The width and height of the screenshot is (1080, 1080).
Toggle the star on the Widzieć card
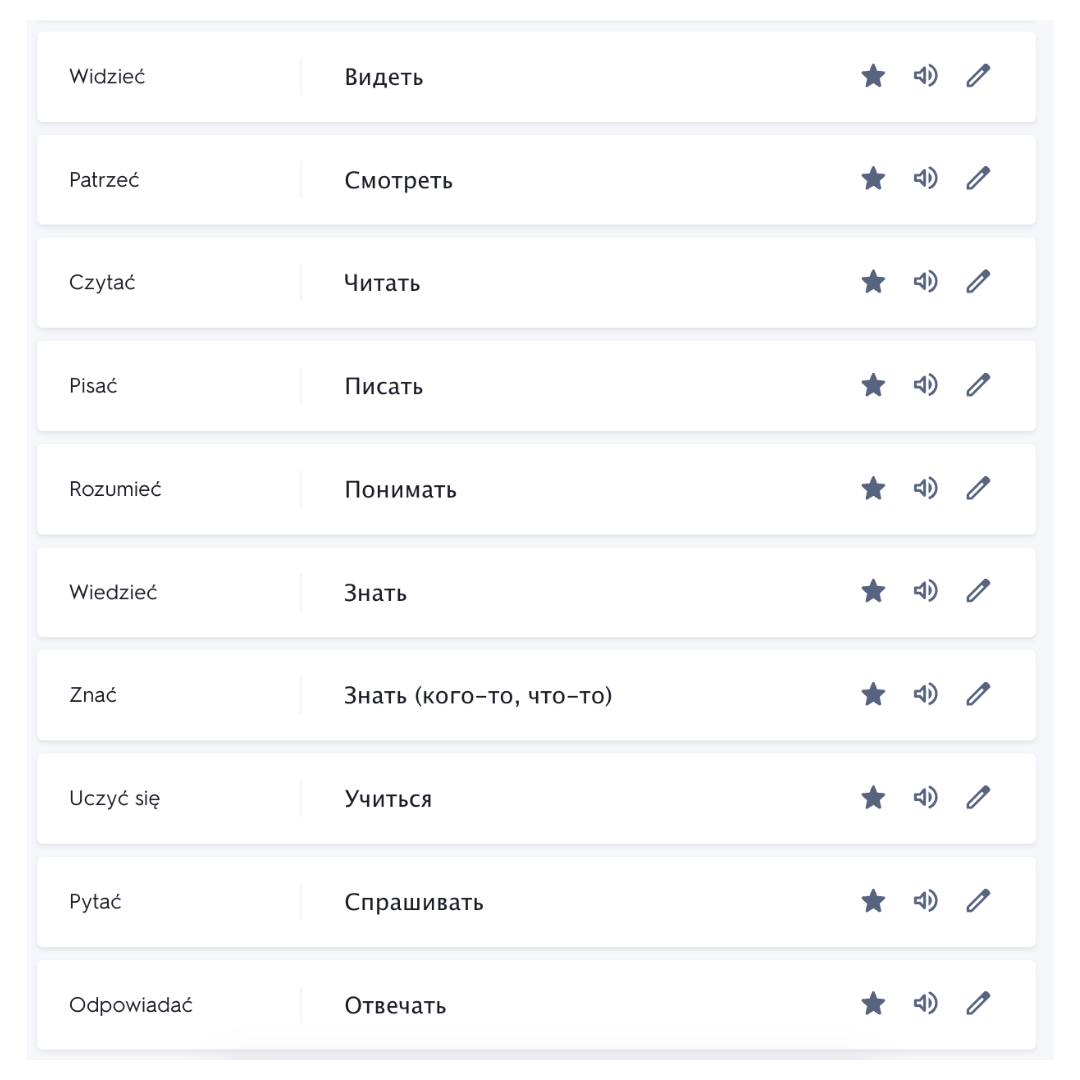tap(873, 76)
